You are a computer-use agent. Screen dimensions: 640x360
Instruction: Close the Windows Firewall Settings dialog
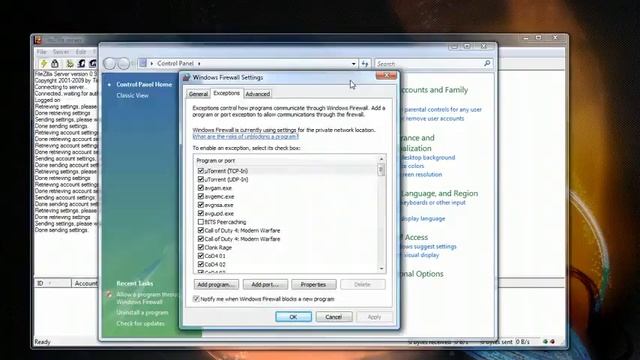386,76
